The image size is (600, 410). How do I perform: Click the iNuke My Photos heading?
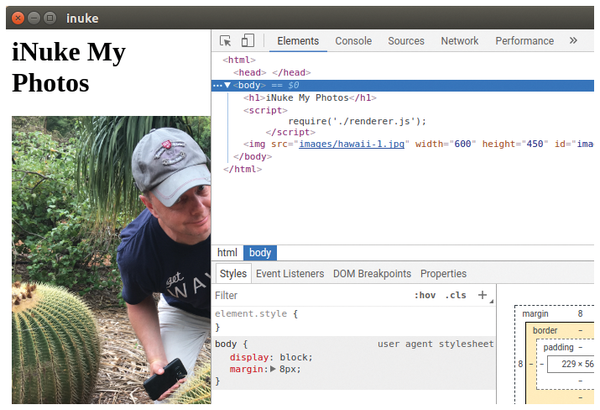tap(69, 67)
